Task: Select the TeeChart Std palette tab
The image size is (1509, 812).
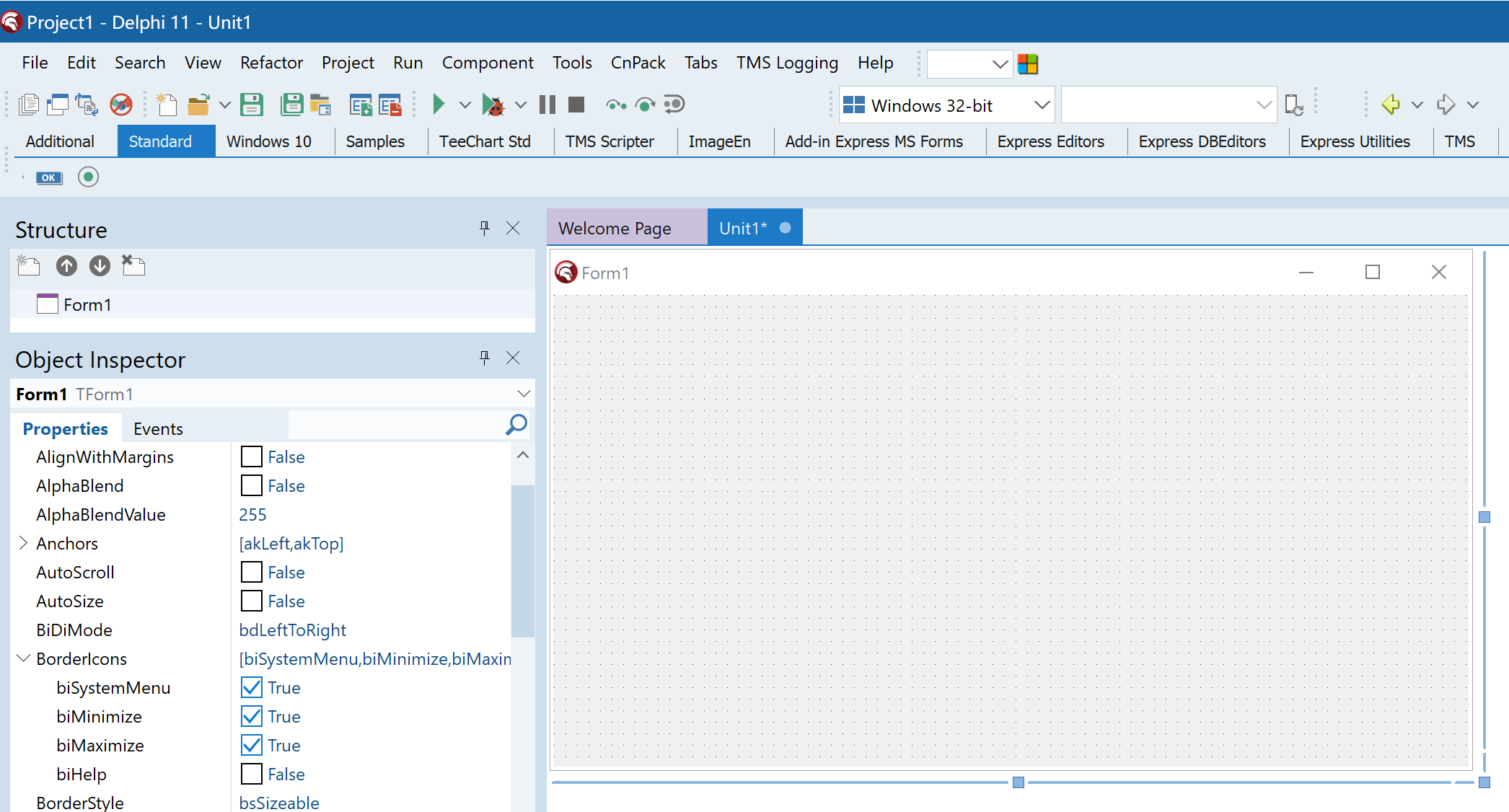Action: pos(485,141)
